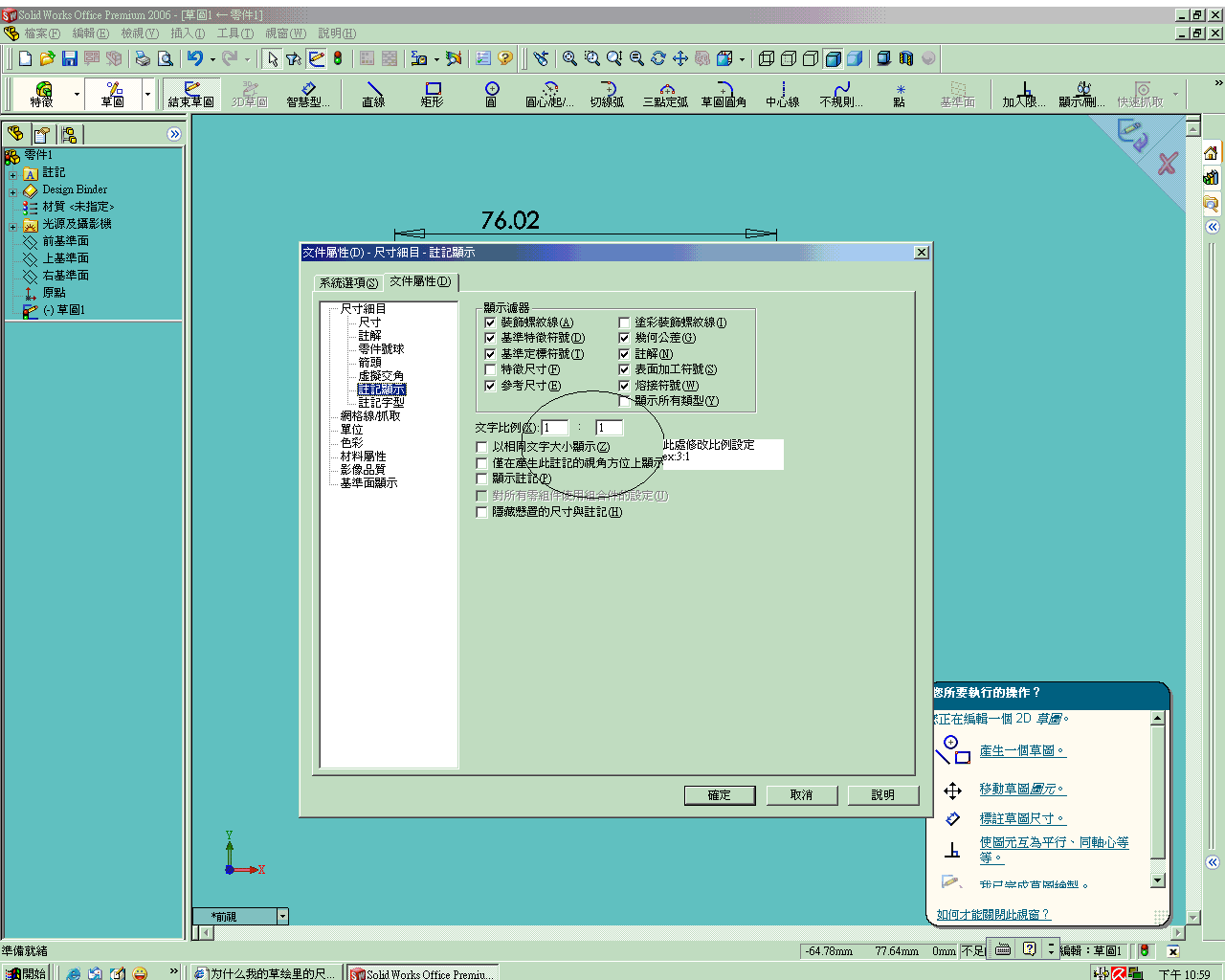
Task: Click the 如何才能關閉此視窗？ link
Action: point(992,915)
